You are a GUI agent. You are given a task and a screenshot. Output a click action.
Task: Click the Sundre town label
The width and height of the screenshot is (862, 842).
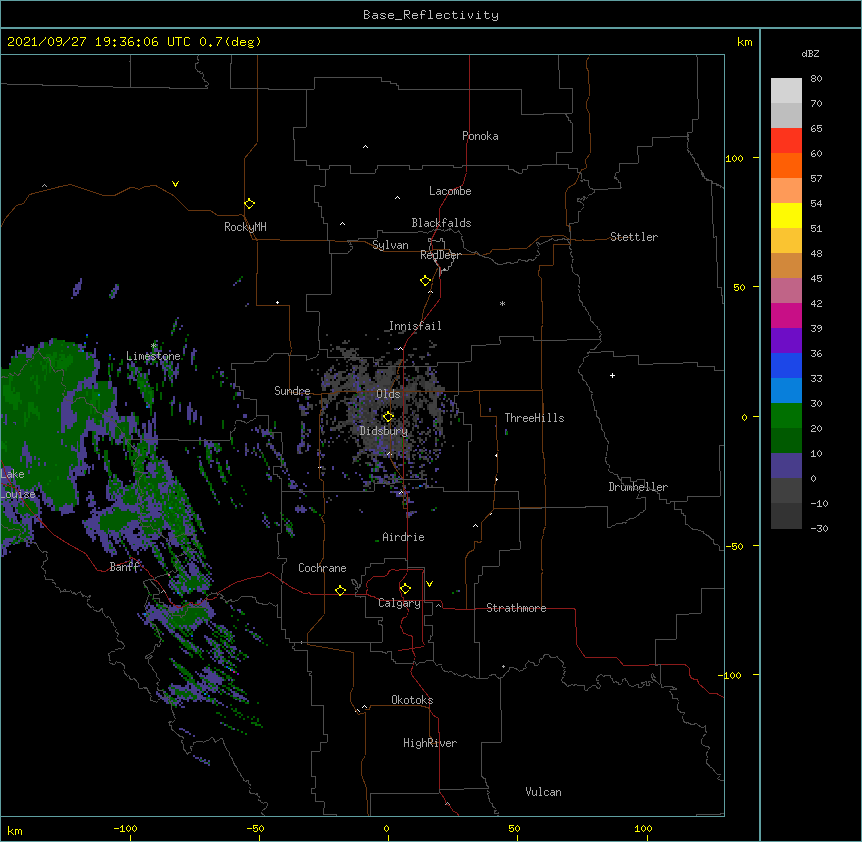pos(292,391)
